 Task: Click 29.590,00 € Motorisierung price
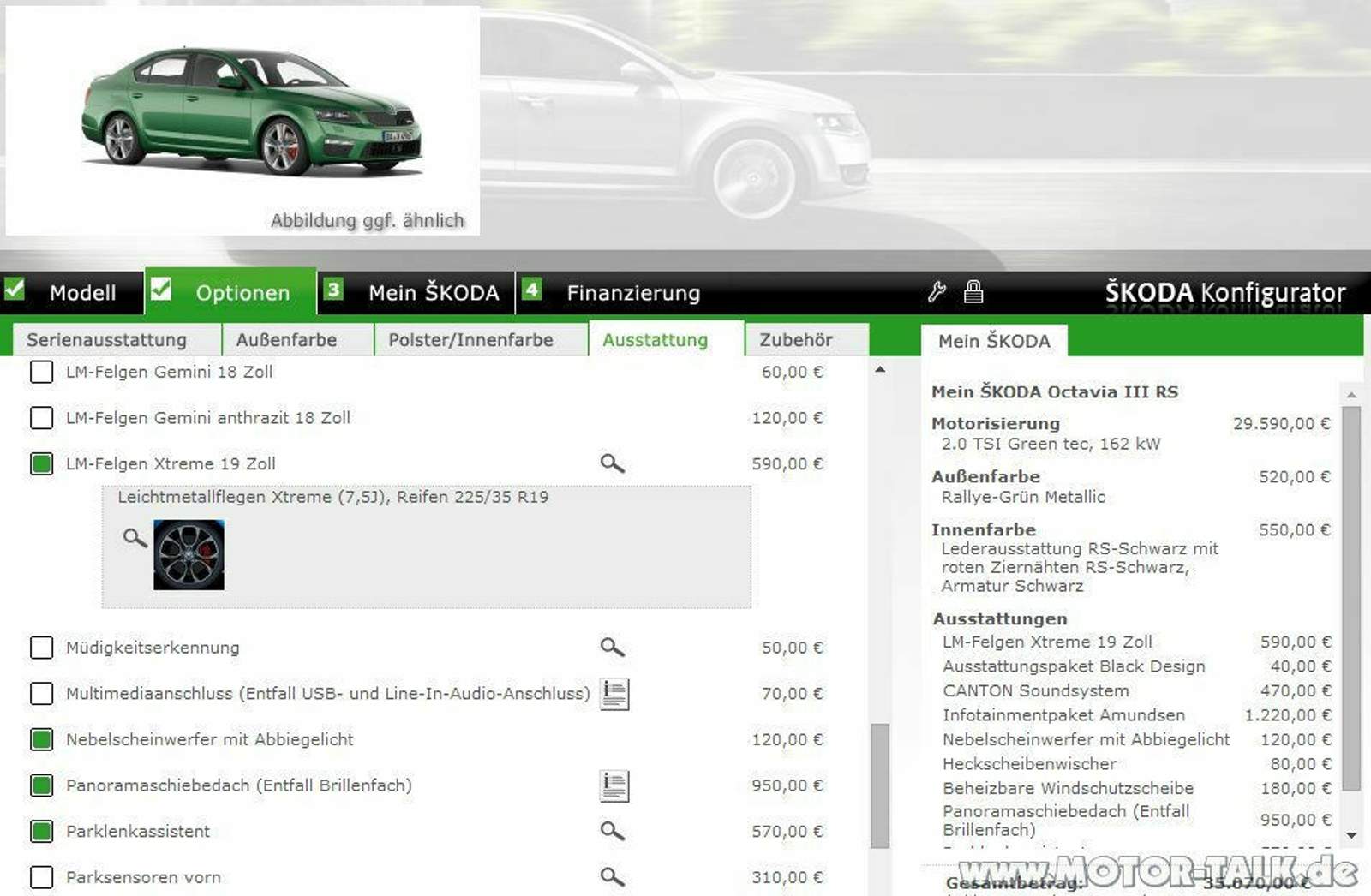pos(1282,423)
